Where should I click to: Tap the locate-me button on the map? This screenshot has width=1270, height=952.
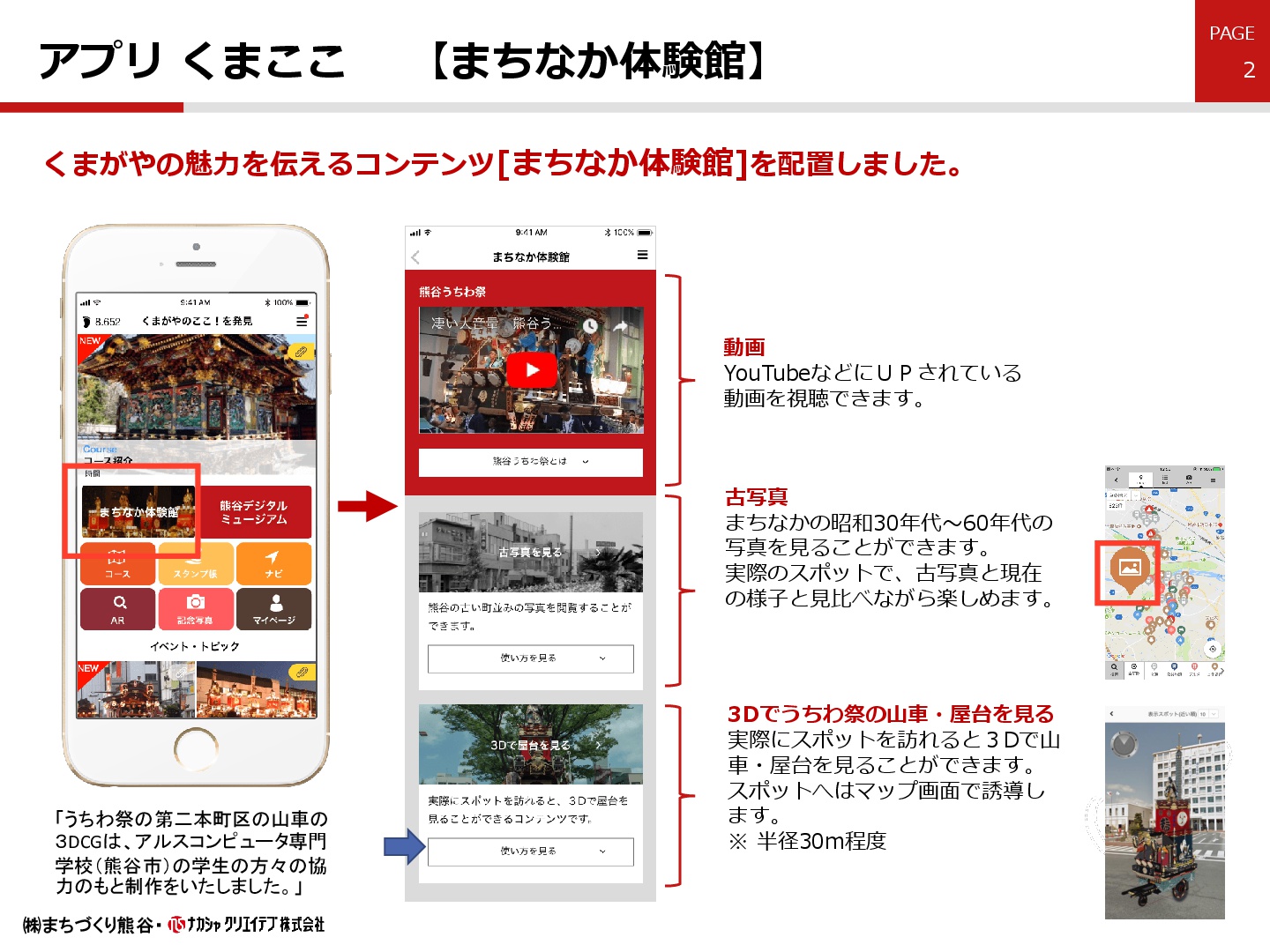[x=1213, y=649]
